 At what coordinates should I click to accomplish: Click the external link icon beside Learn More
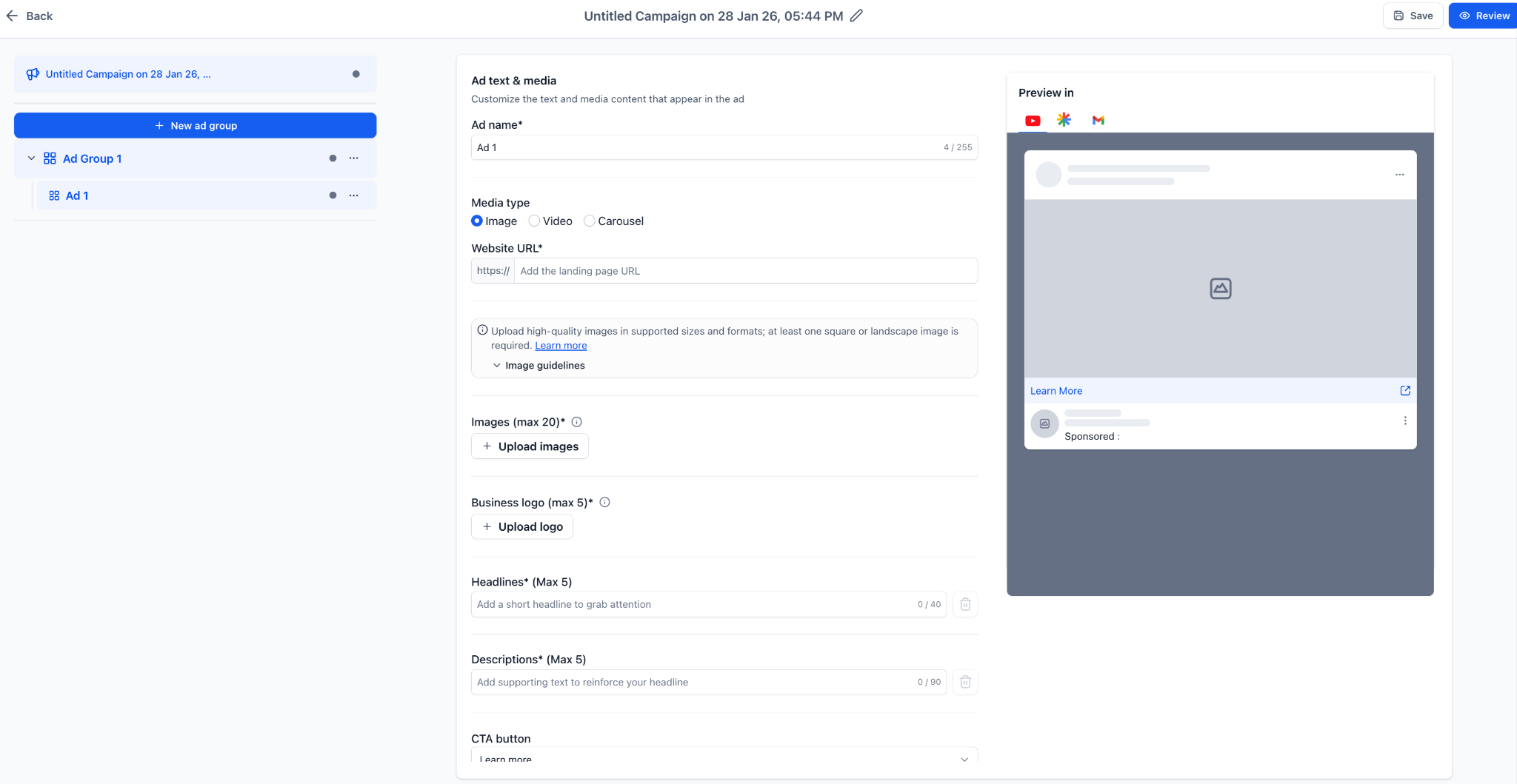(1405, 391)
